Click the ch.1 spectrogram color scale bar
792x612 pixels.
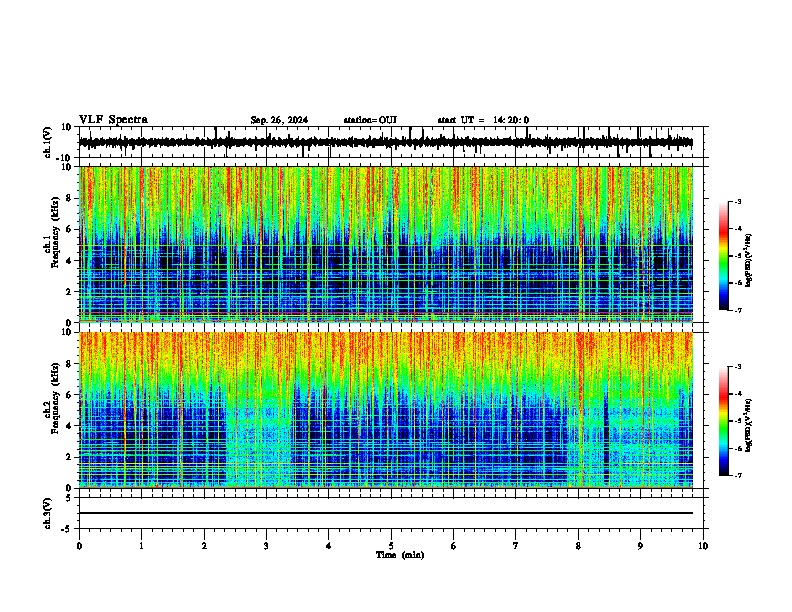tap(724, 256)
